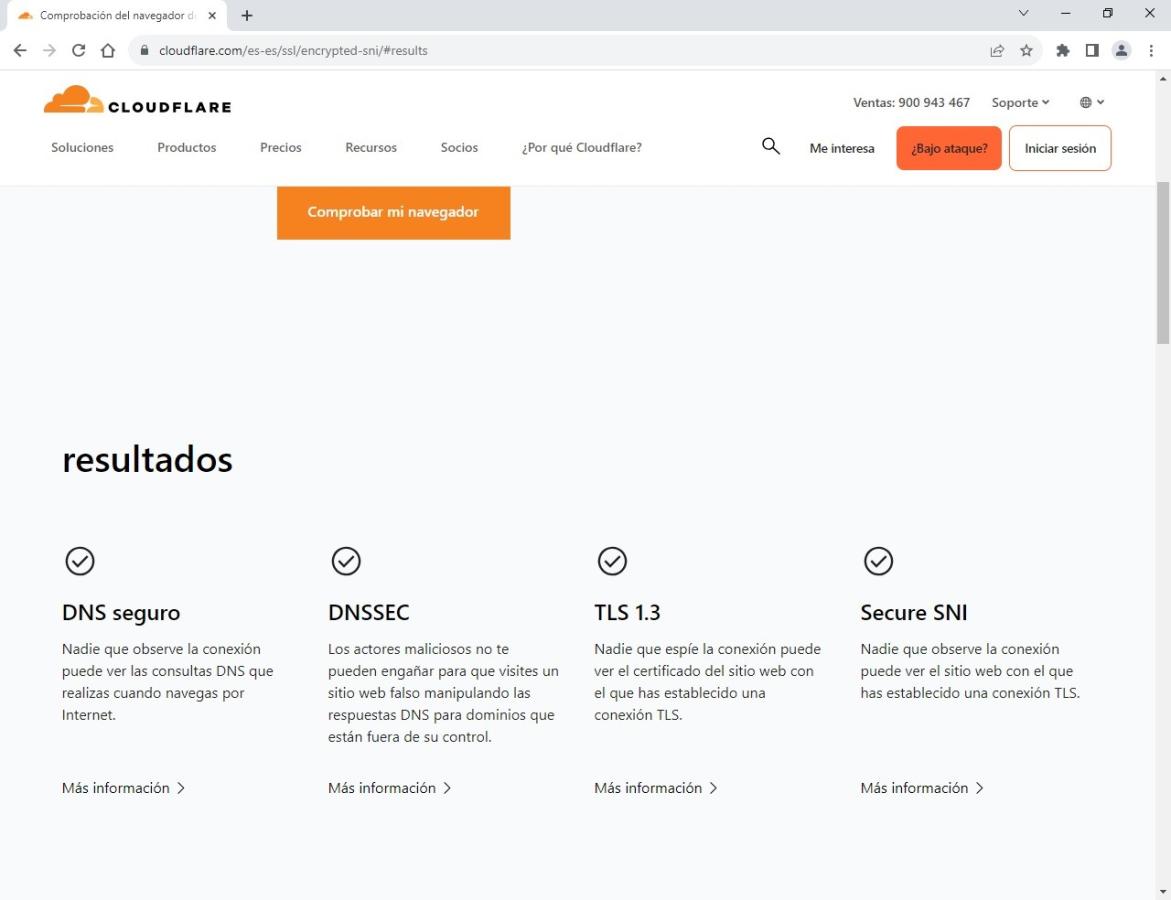Viewport: 1171px width, 900px height.
Task: Open the tab search chevron
Action: click(x=1023, y=14)
